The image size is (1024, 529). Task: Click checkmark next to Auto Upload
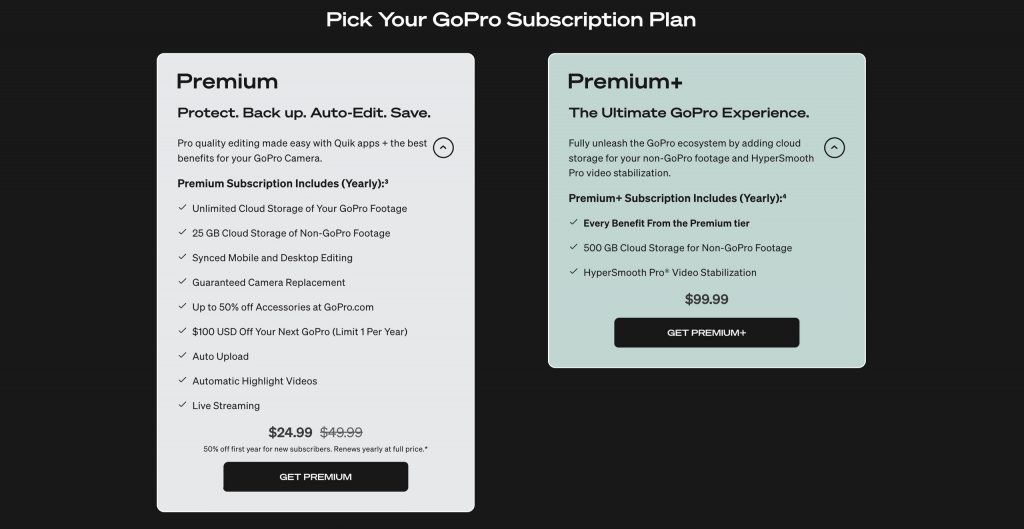click(182, 356)
